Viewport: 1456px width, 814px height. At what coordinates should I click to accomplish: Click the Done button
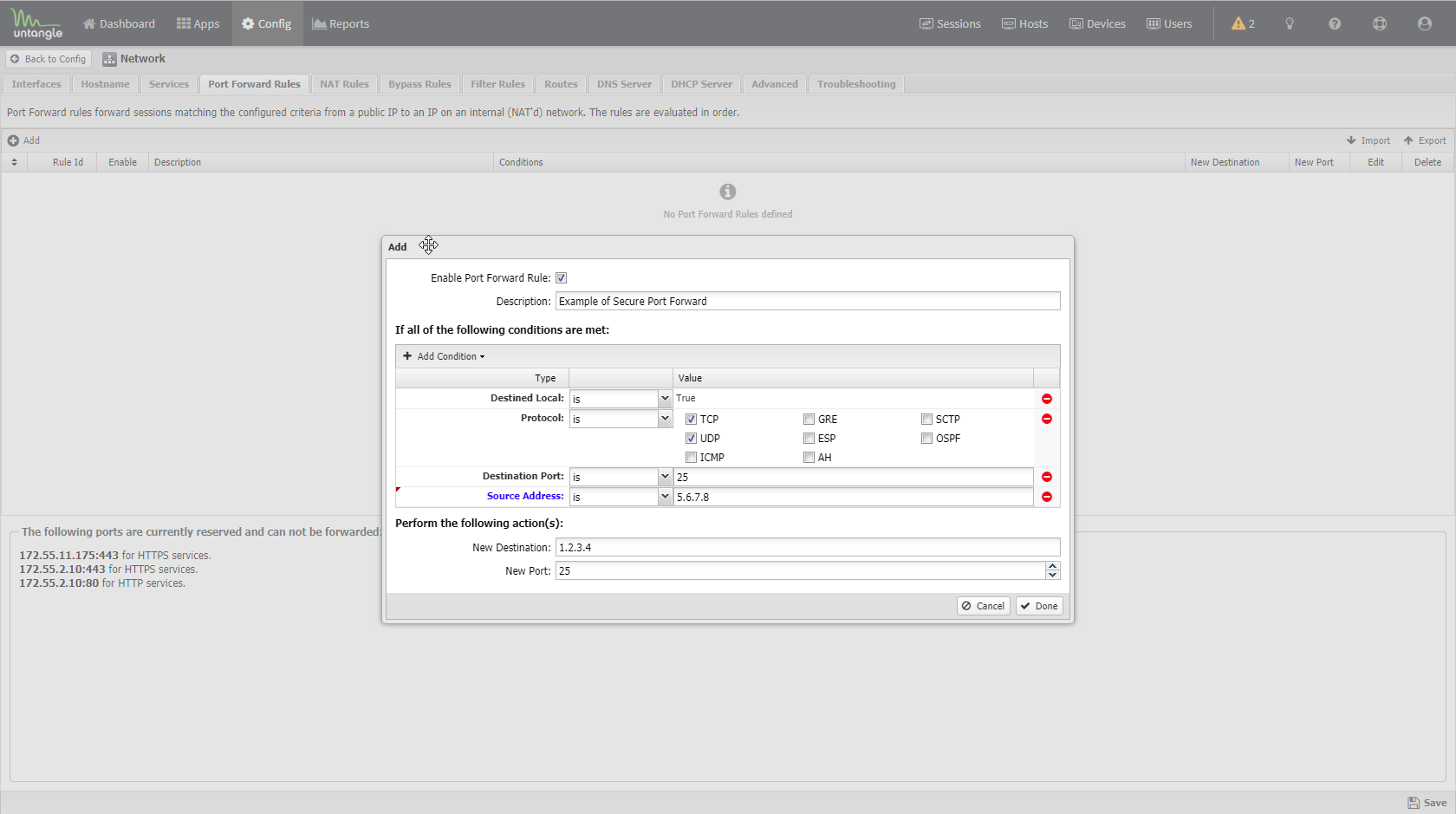tap(1038, 605)
